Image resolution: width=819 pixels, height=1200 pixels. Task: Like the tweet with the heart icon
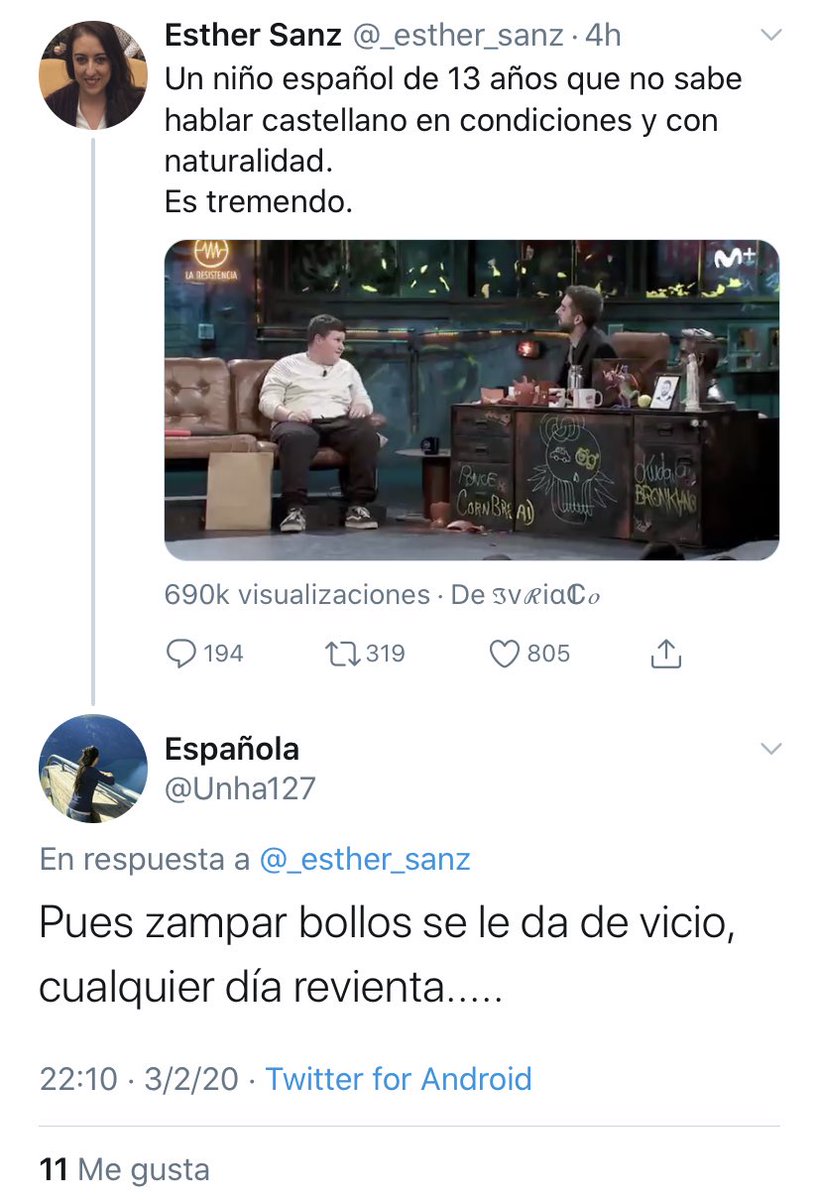pos(505,654)
